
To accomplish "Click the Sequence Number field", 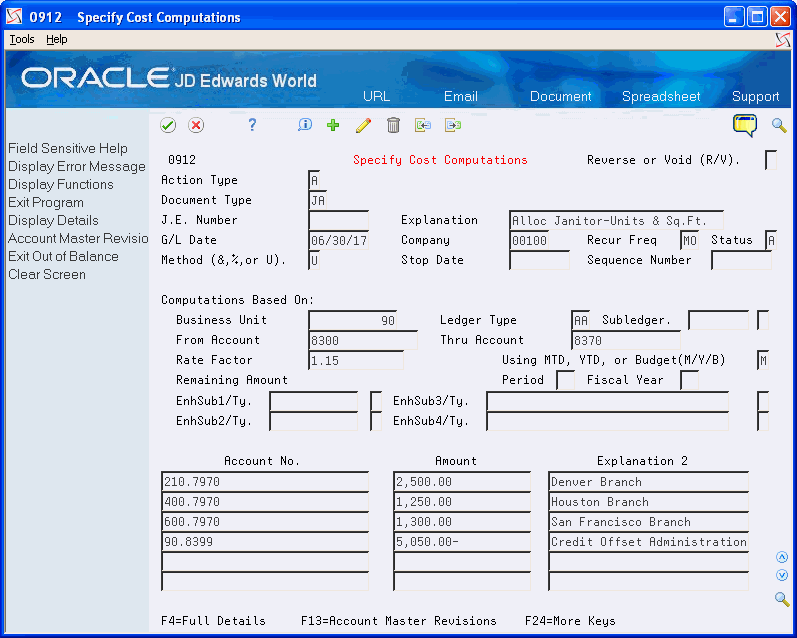I will (x=741, y=260).
